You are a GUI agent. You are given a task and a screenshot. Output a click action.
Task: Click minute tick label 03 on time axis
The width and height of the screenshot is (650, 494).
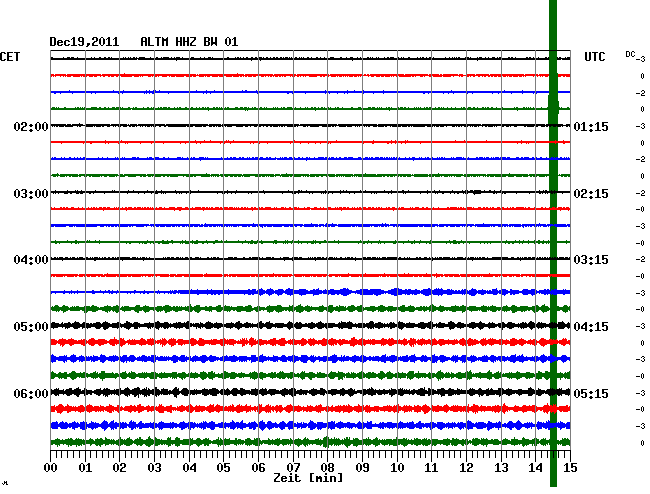tap(155, 468)
